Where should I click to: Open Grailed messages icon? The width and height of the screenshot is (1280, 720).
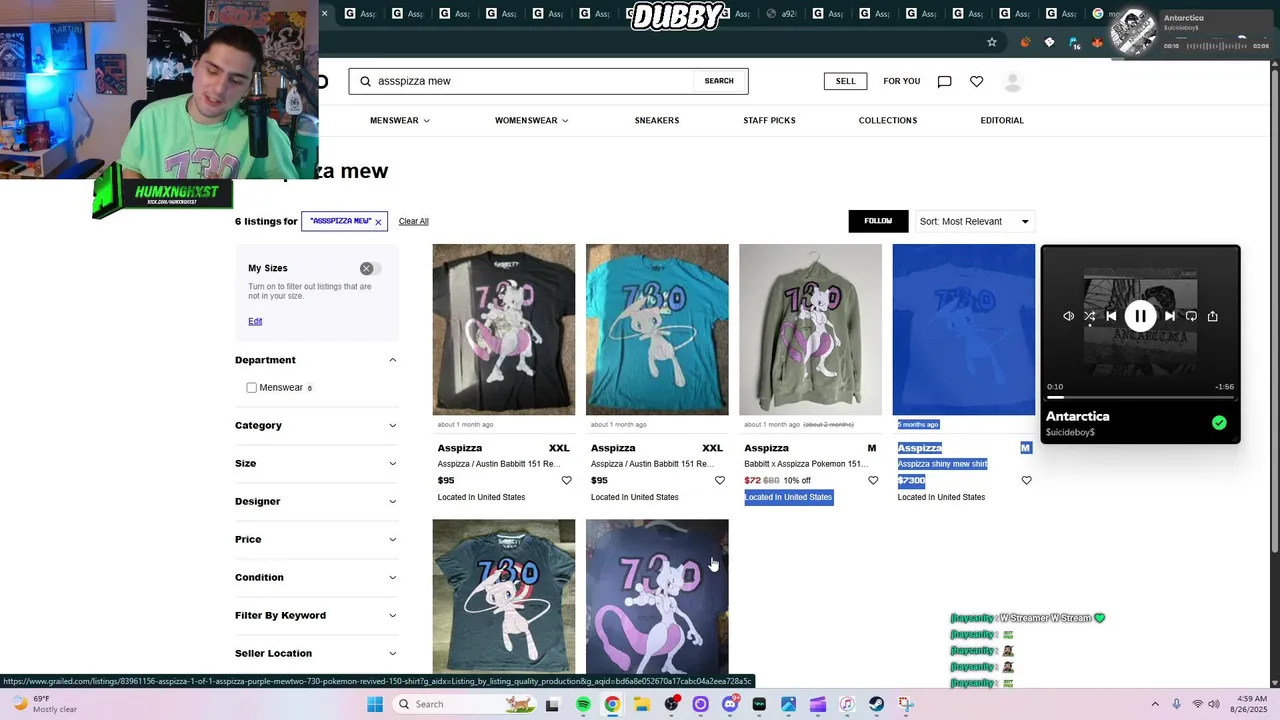[x=944, y=81]
